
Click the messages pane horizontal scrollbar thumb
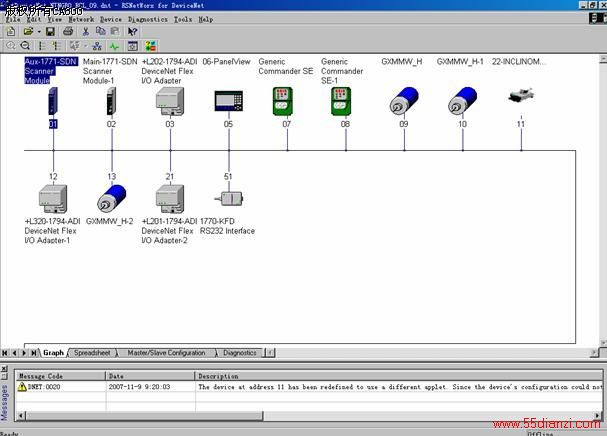(x=145, y=416)
